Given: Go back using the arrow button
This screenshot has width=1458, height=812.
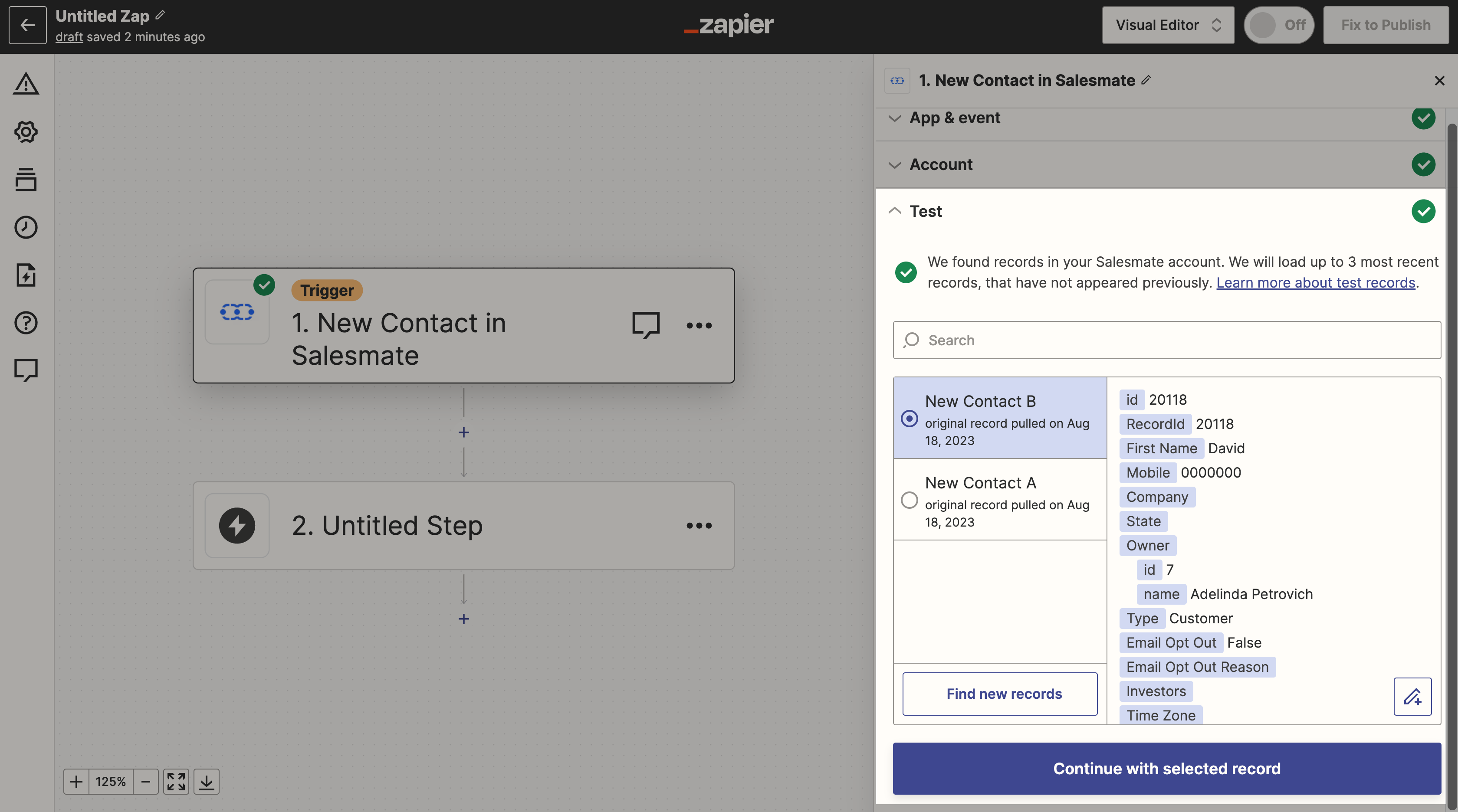Looking at the screenshot, I should [27, 25].
